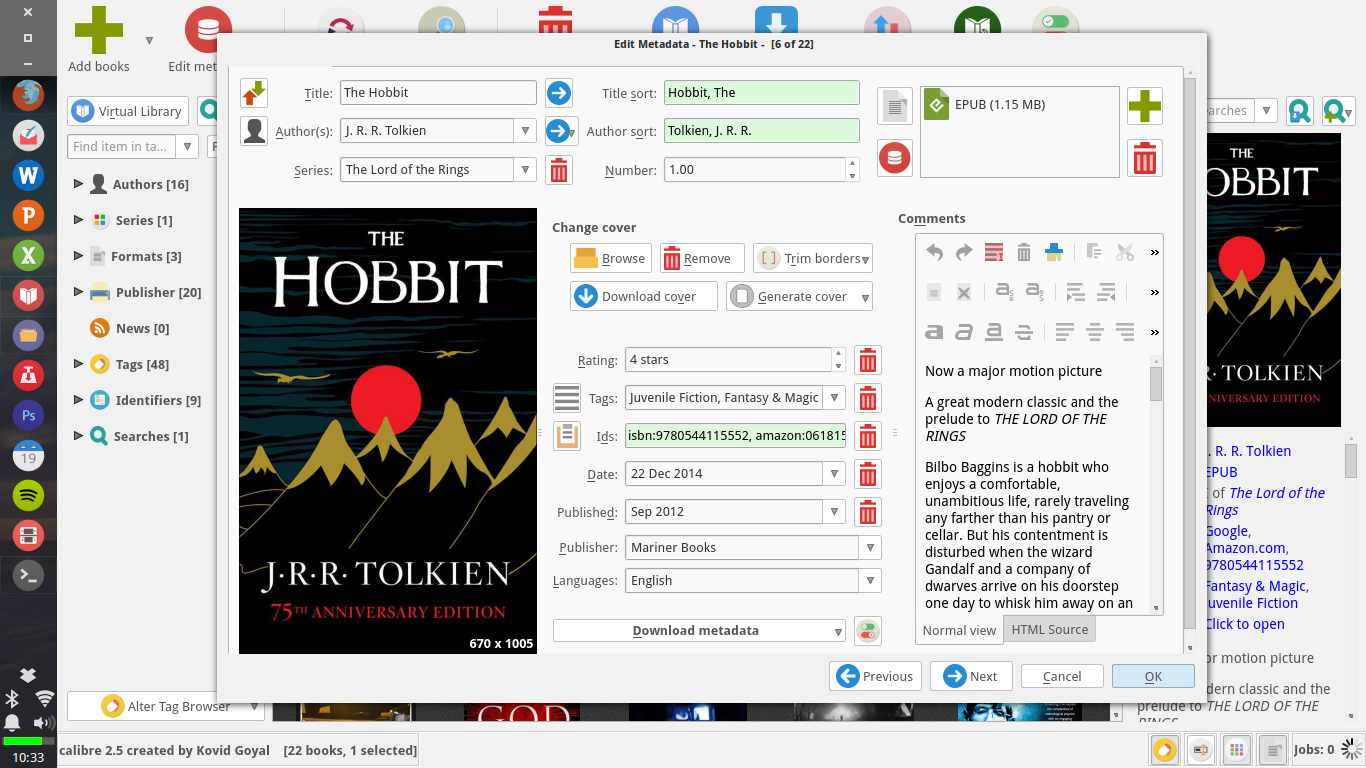Image resolution: width=1366 pixels, height=768 pixels.
Task: Clear the Published date with its trash icon
Action: (868, 512)
